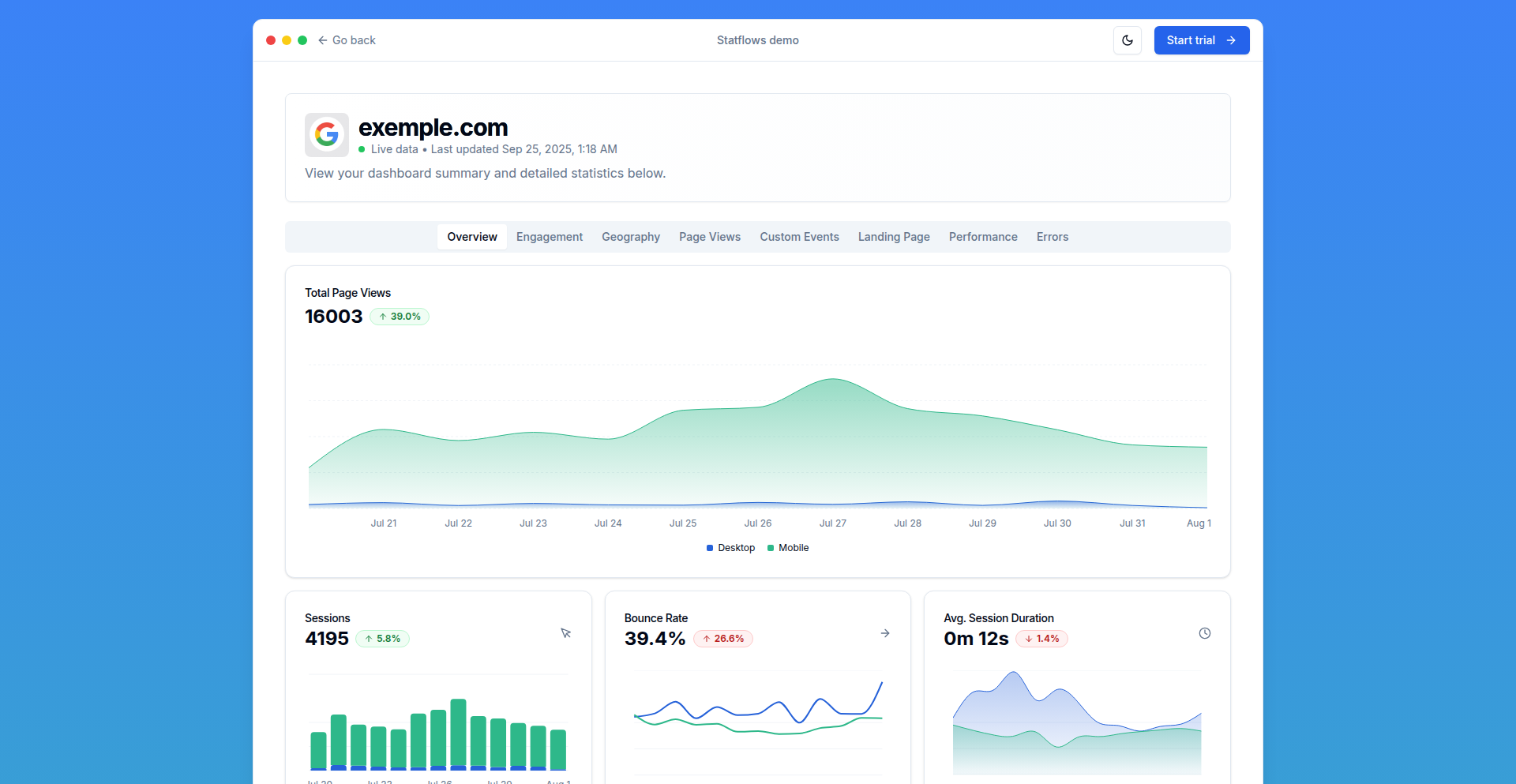Click the clock icon in Avg. Session Duration
Viewport: 1516px width, 784px height.
1204,633
